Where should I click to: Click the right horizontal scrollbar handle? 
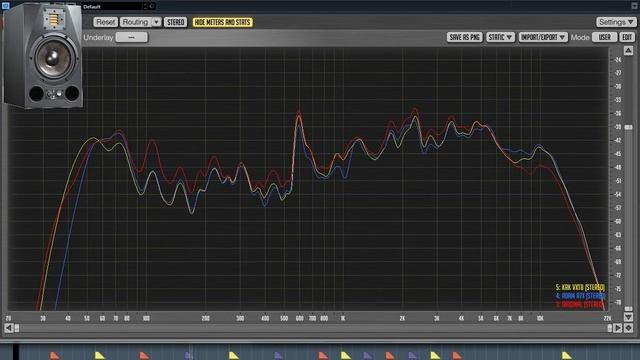610,328
